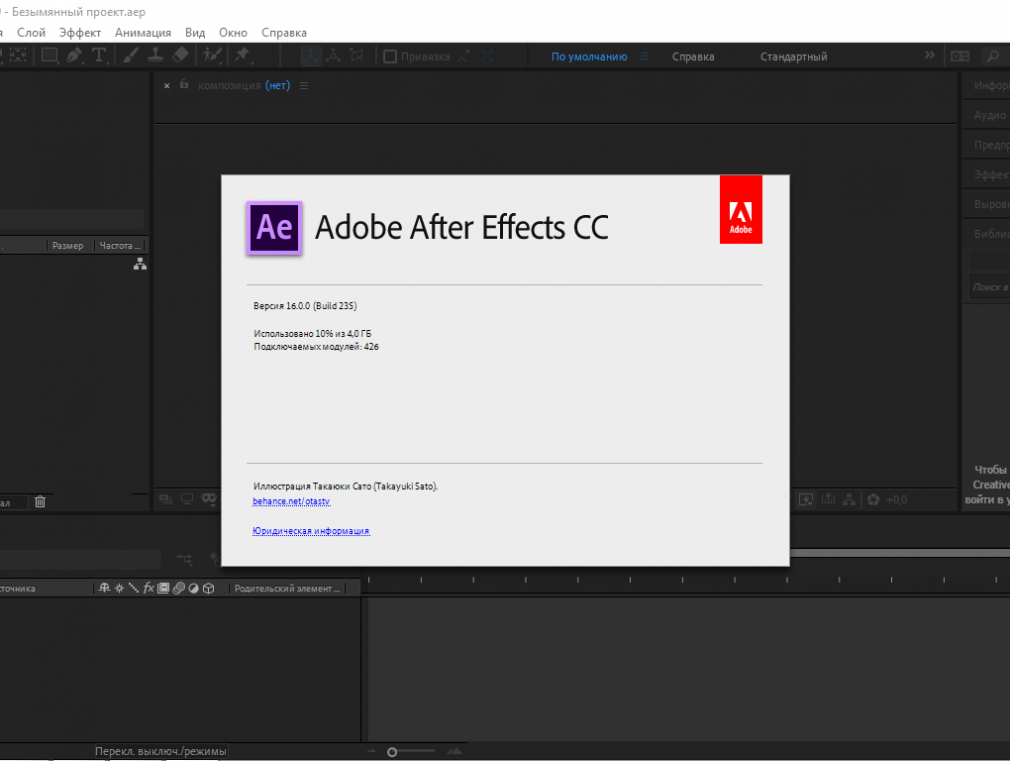This screenshot has height=761, width=1010.
Task: Click the dashed-box snapping icon after Привязка
Action: 488,57
